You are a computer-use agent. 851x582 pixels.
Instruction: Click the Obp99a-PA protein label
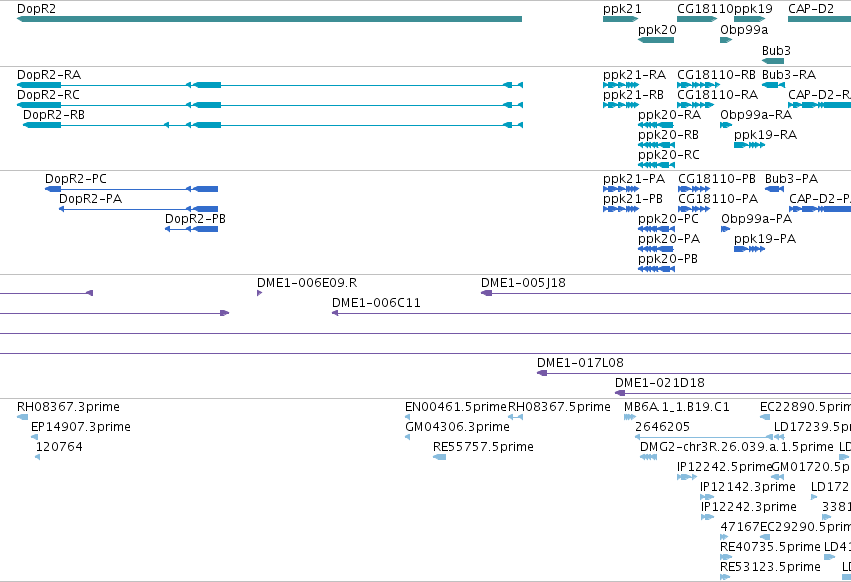pyautogui.click(x=757, y=219)
